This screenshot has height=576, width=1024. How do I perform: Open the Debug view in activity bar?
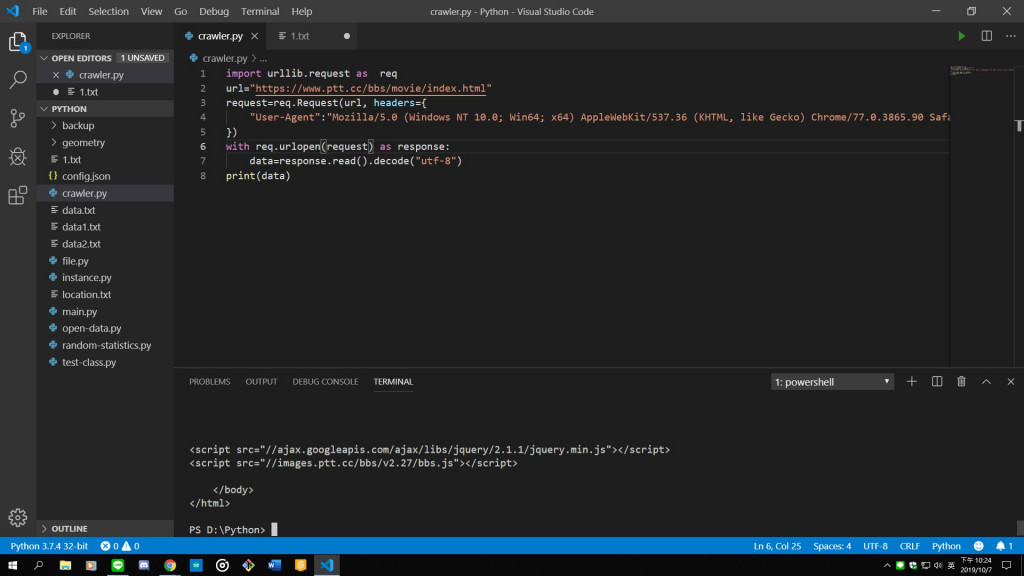click(x=18, y=157)
